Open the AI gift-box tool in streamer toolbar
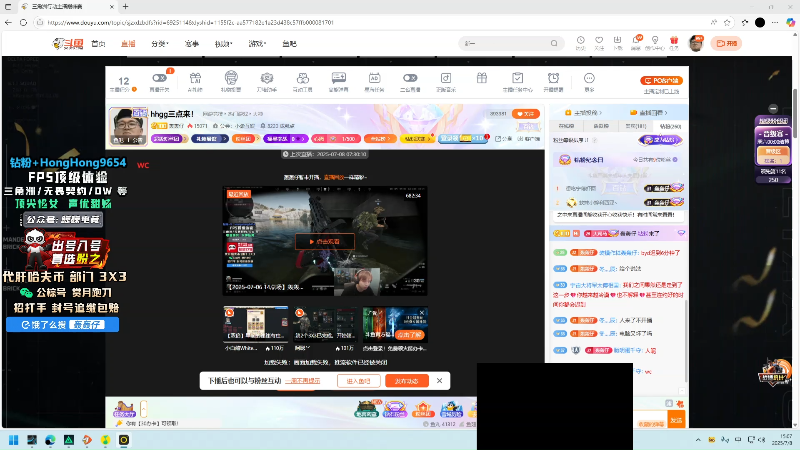This screenshot has height=450, width=800. pos(195,78)
